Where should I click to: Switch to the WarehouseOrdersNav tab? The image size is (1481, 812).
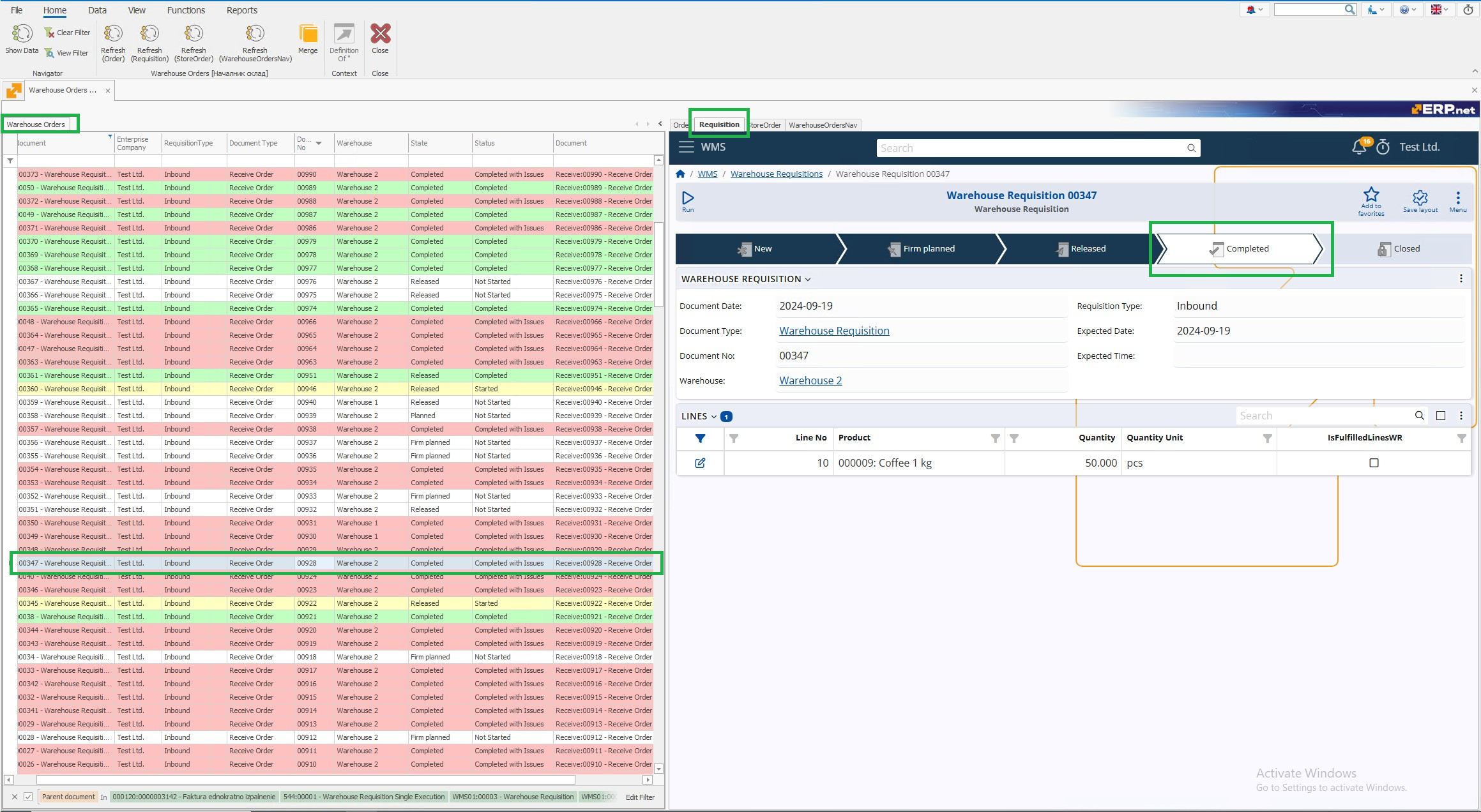[823, 125]
